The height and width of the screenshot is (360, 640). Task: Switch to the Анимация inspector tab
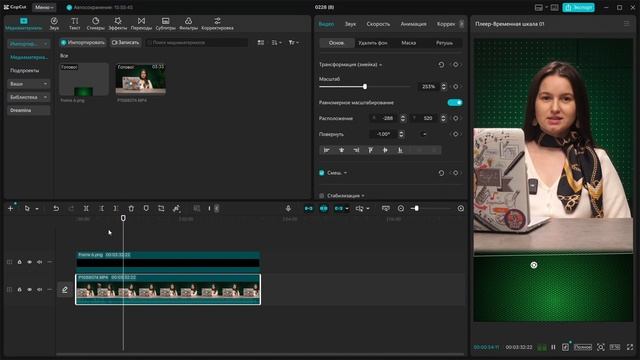pyautogui.click(x=413, y=24)
